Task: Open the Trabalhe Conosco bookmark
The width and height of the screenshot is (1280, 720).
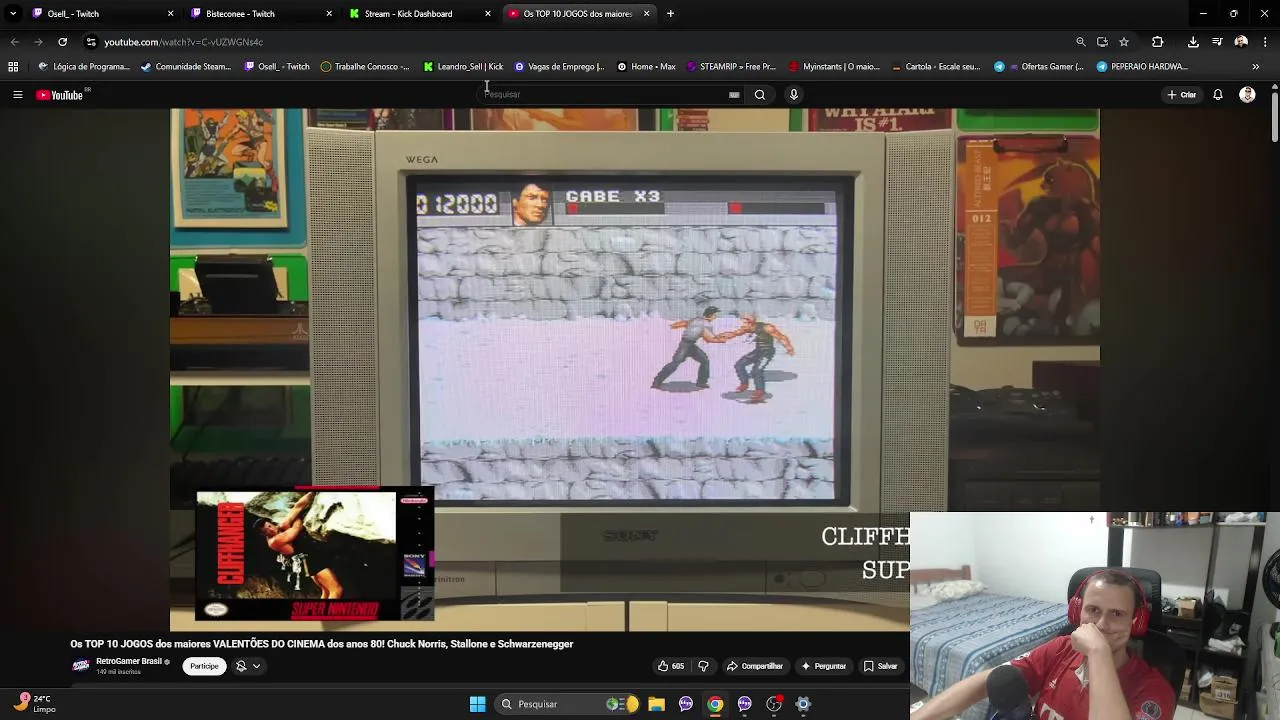Action: (365, 67)
